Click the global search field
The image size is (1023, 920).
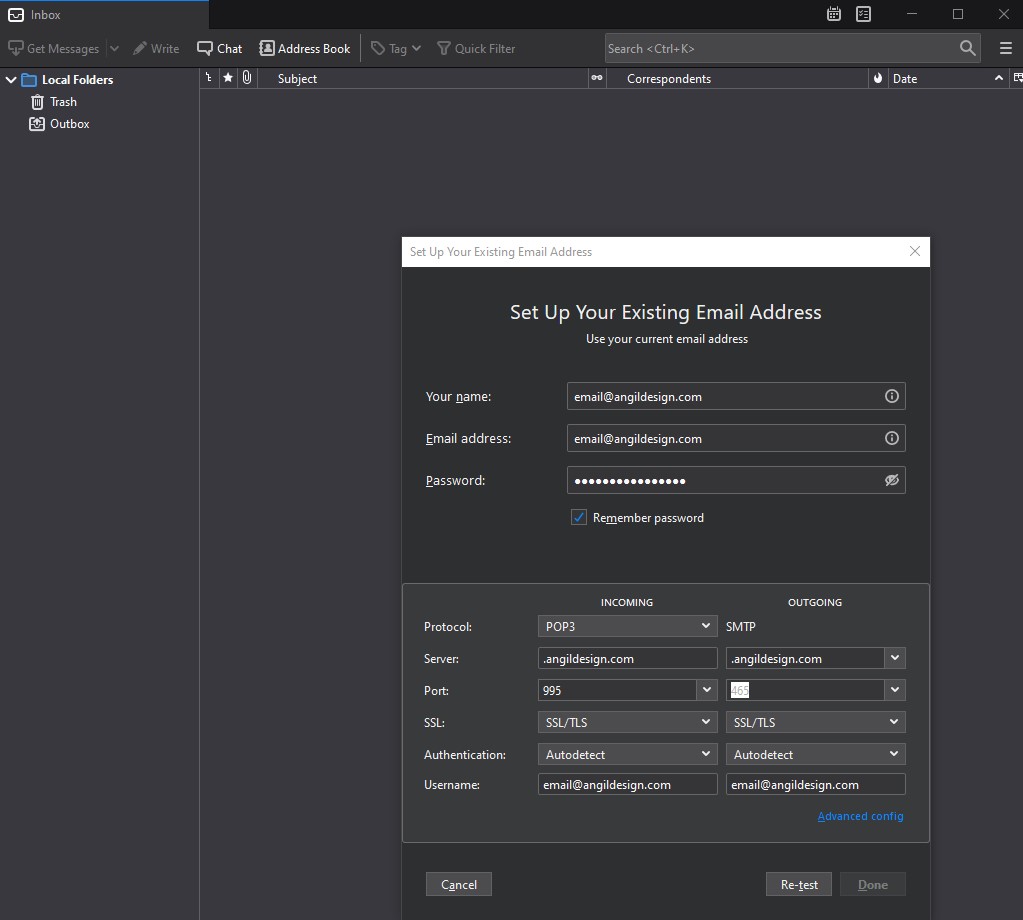tap(782, 48)
